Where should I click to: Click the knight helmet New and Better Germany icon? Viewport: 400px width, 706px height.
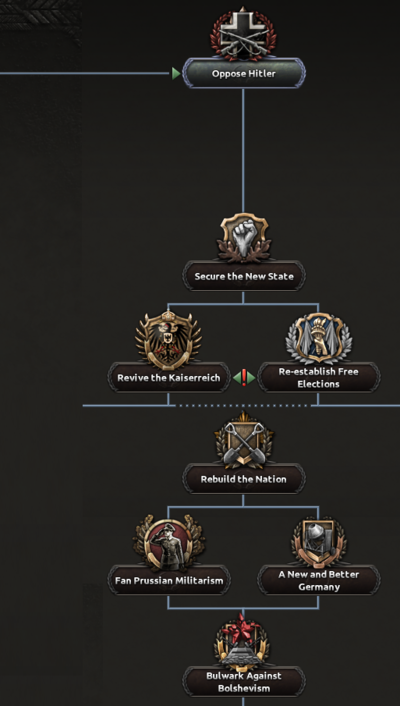(318, 543)
